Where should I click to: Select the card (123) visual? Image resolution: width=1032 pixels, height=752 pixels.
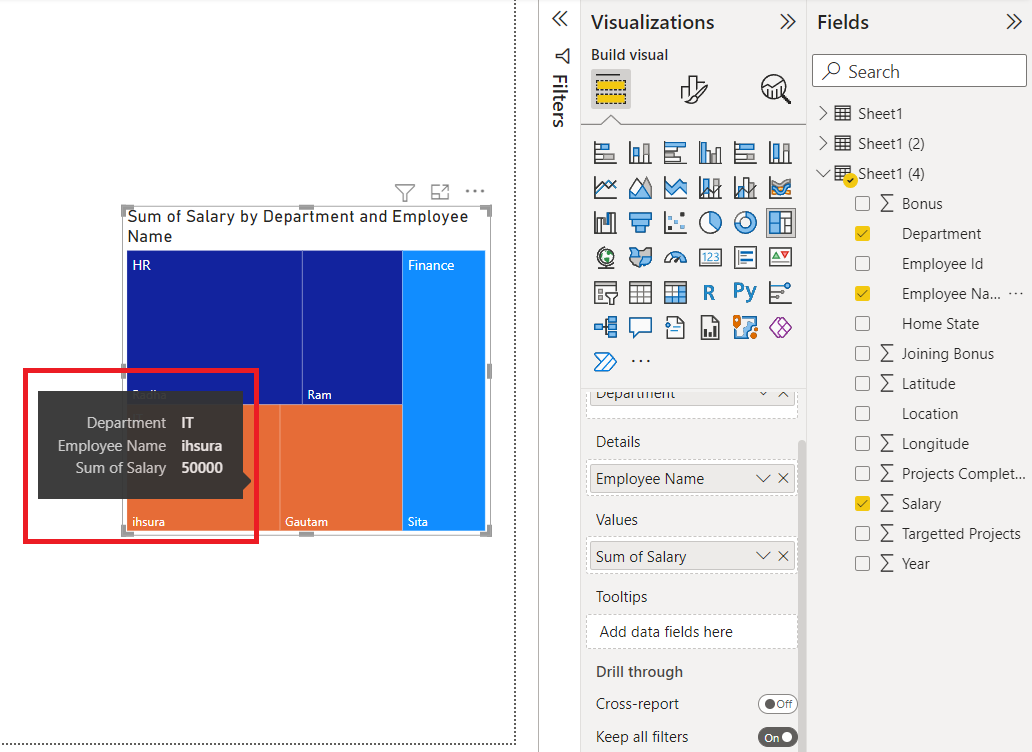coord(710,257)
